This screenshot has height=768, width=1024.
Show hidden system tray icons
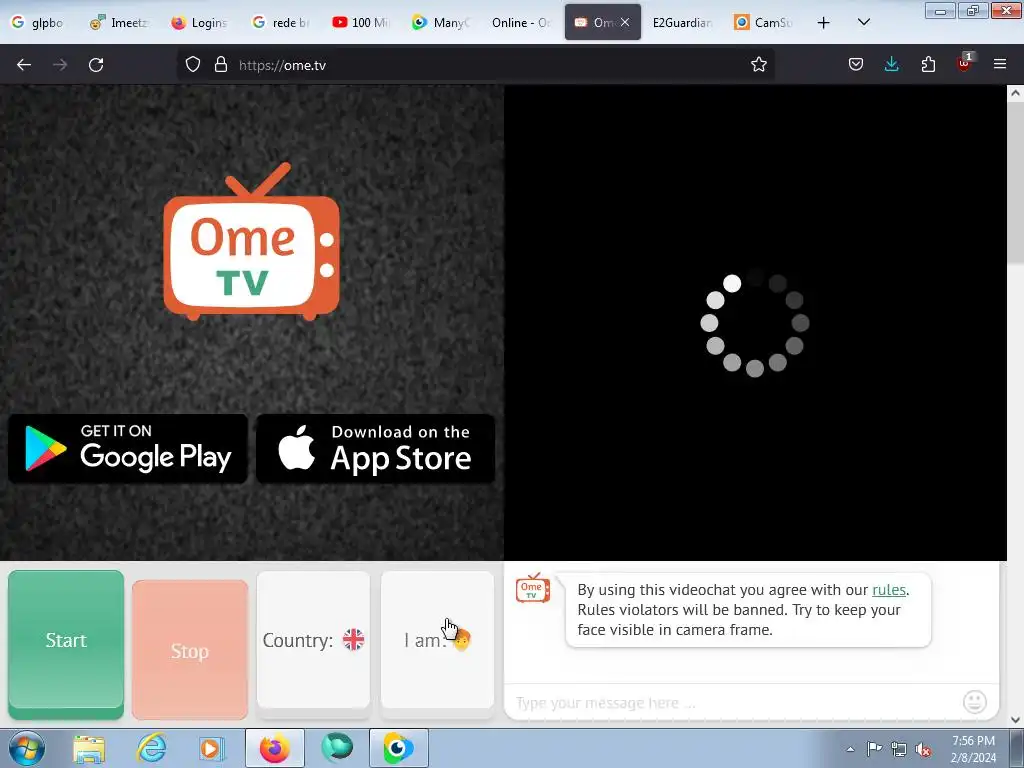pyautogui.click(x=850, y=749)
